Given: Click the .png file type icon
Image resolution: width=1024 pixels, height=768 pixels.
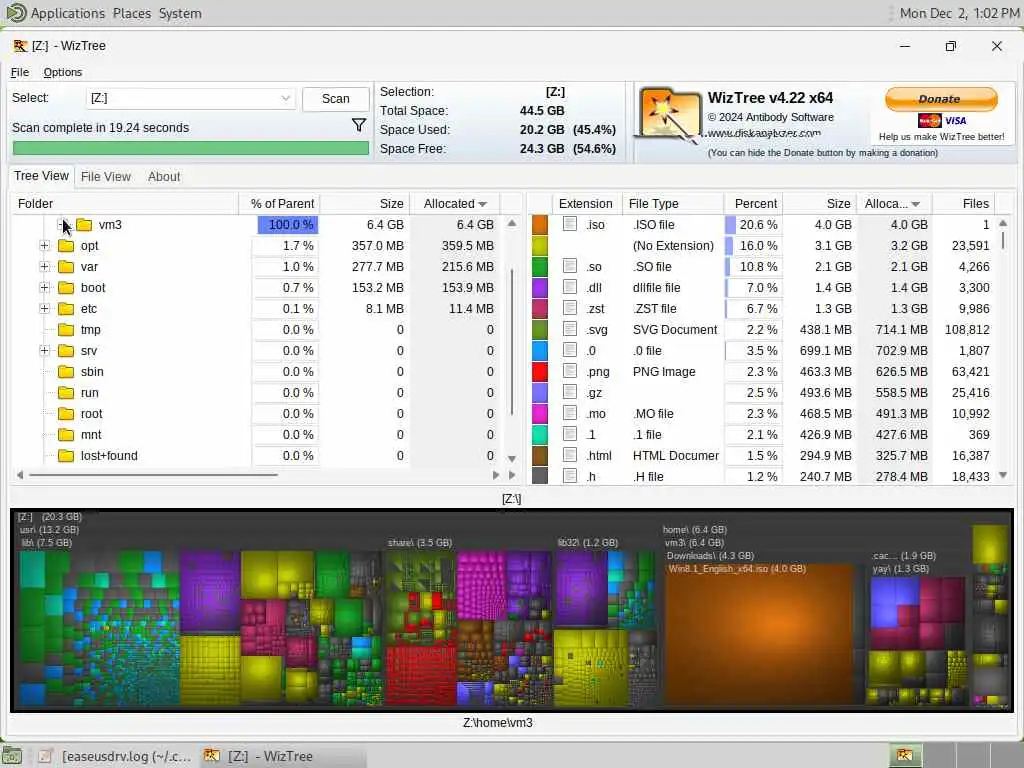Looking at the screenshot, I should pos(570,371).
